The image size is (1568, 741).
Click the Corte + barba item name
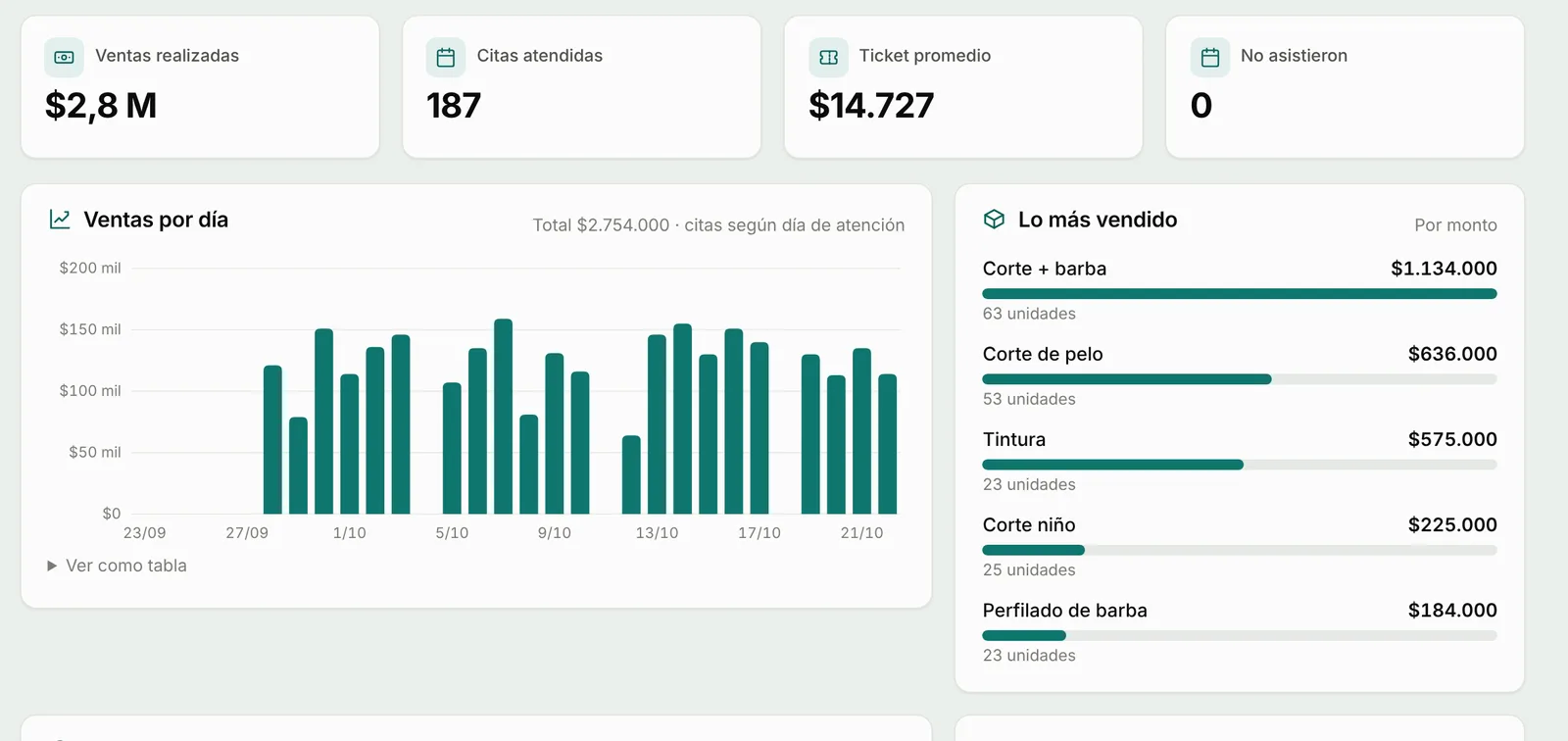1045,269
